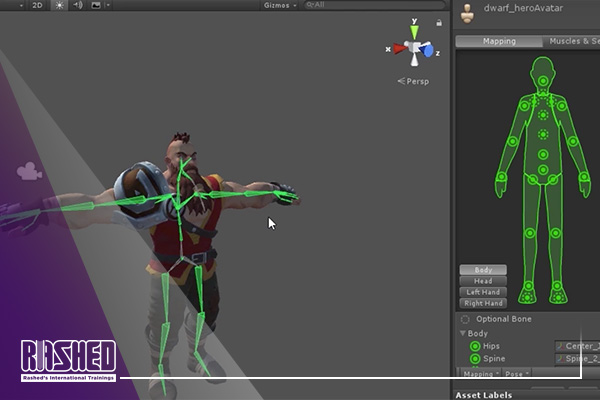
Task: Select the head bone circle on diagram
Action: (x=543, y=81)
